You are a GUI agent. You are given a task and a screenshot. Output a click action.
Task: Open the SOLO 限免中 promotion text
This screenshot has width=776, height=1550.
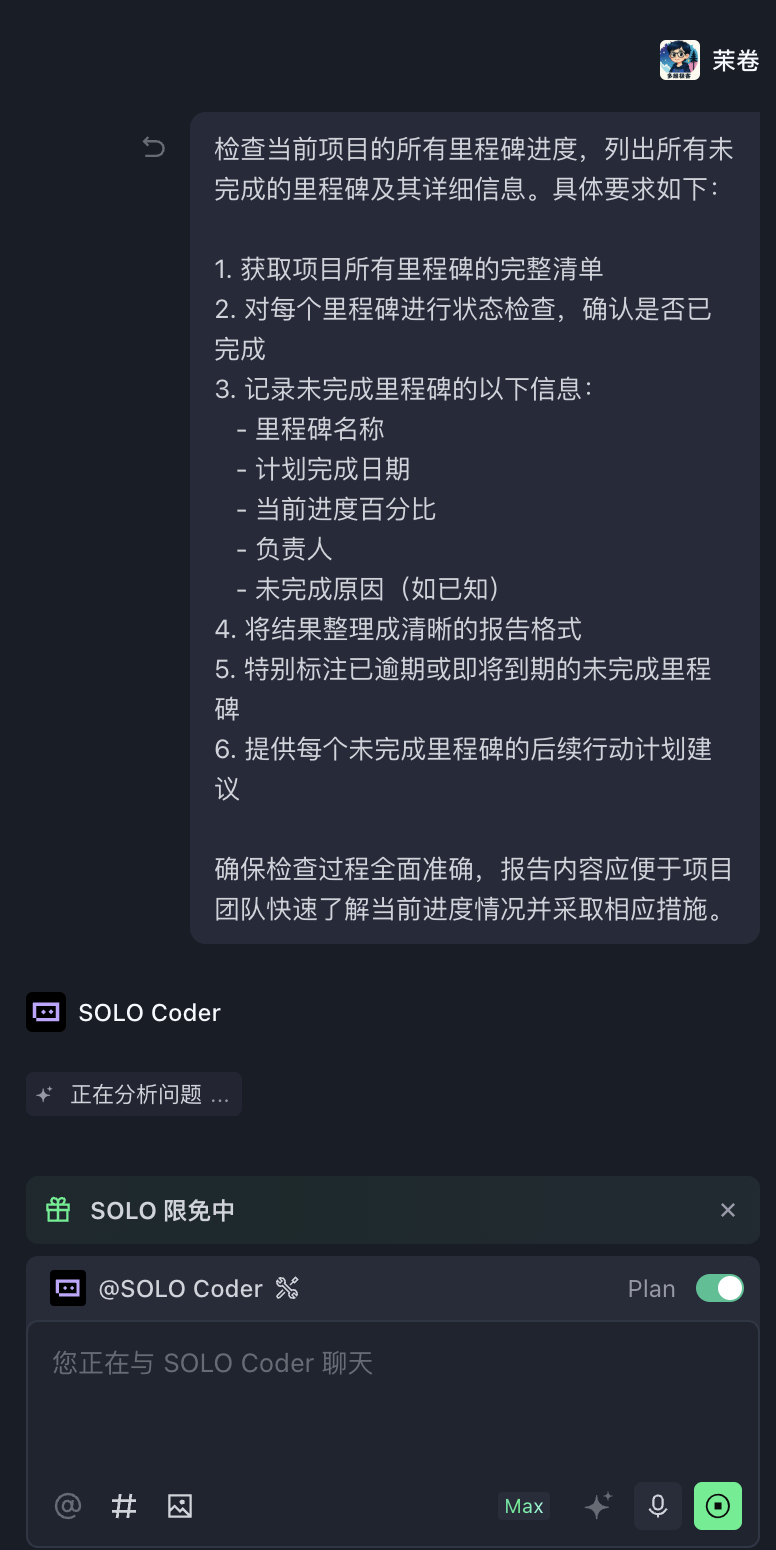pyautogui.click(x=162, y=1210)
